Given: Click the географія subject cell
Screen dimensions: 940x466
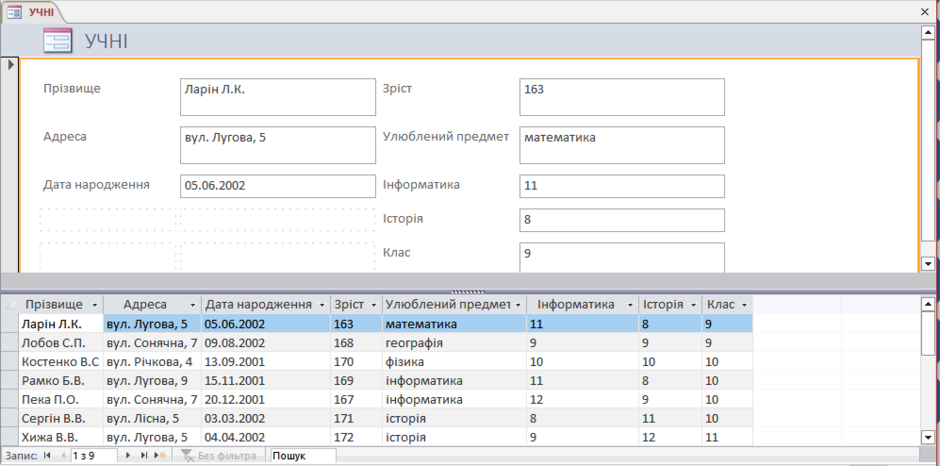Looking at the screenshot, I should tap(454, 343).
